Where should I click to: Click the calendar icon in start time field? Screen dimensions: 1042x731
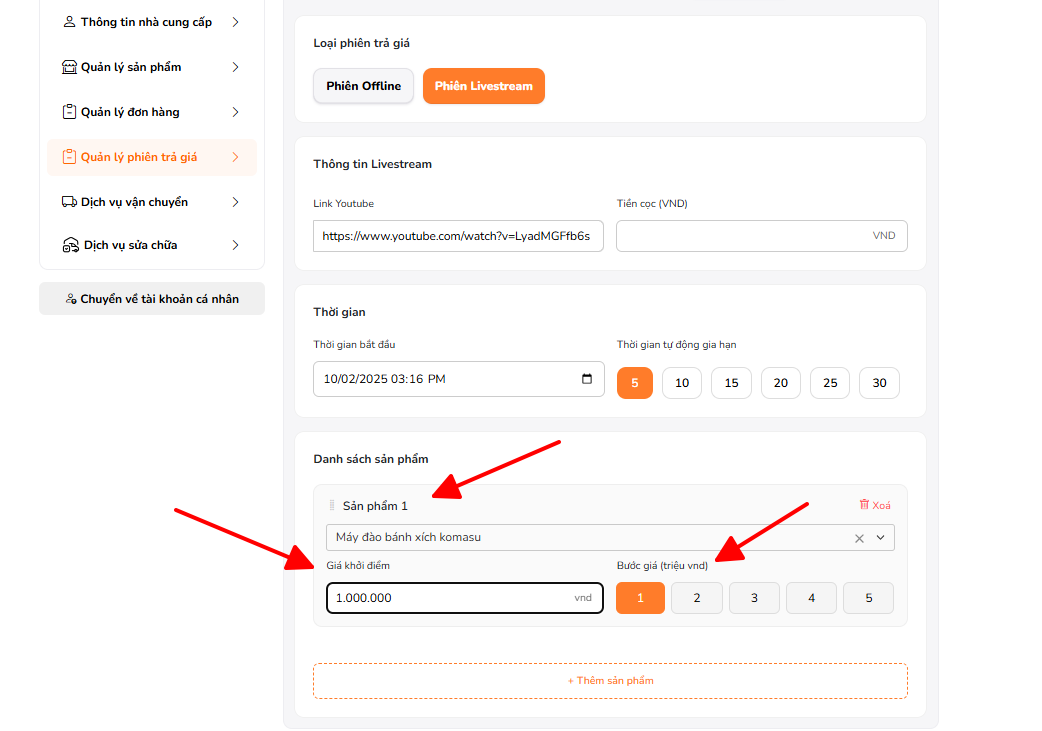pos(586,379)
